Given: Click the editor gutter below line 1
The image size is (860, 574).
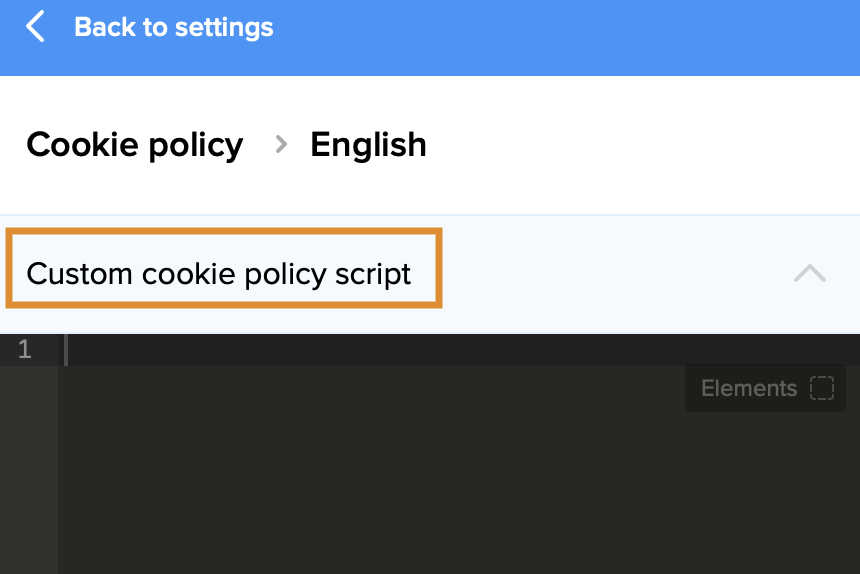Looking at the screenshot, I should coord(28,470).
